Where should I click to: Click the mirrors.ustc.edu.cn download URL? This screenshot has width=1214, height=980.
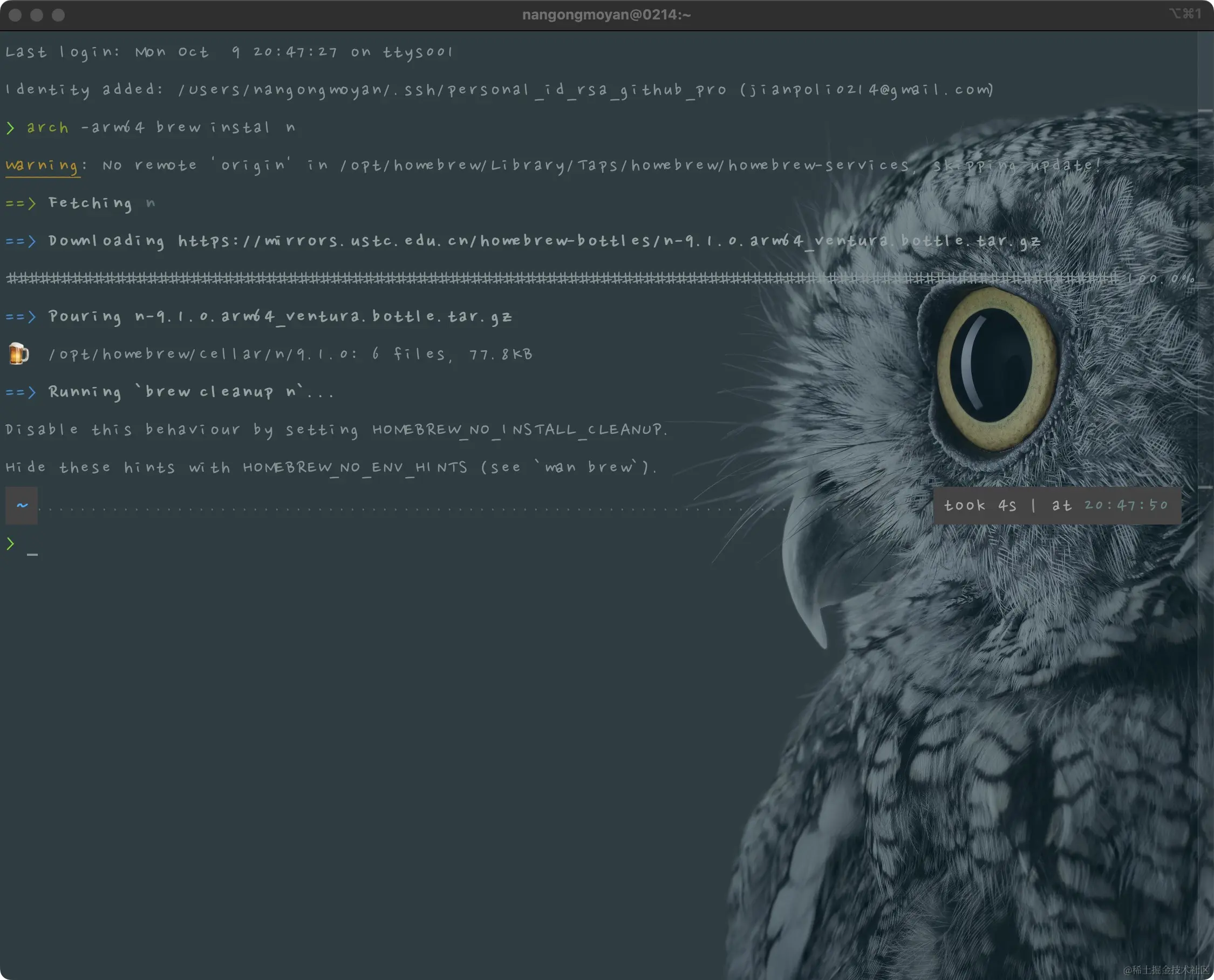click(609, 241)
